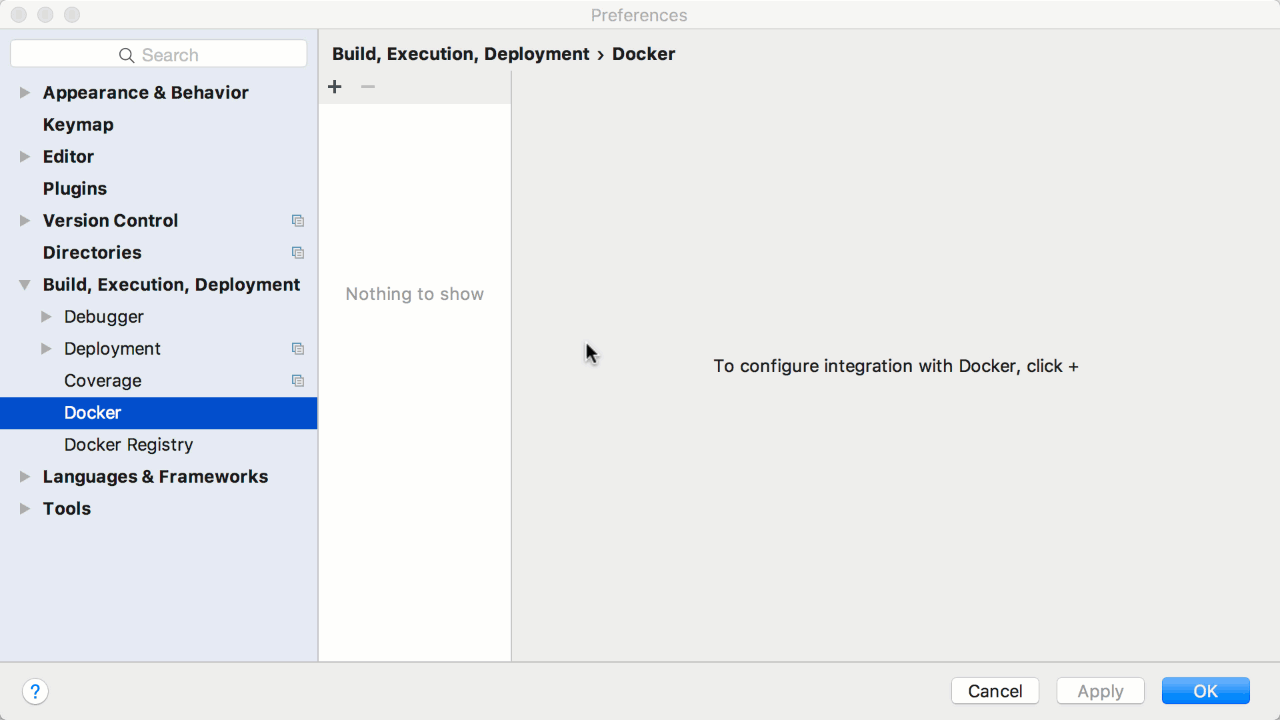
Task: Click project-level icon beside Version Control
Action: coord(297,221)
